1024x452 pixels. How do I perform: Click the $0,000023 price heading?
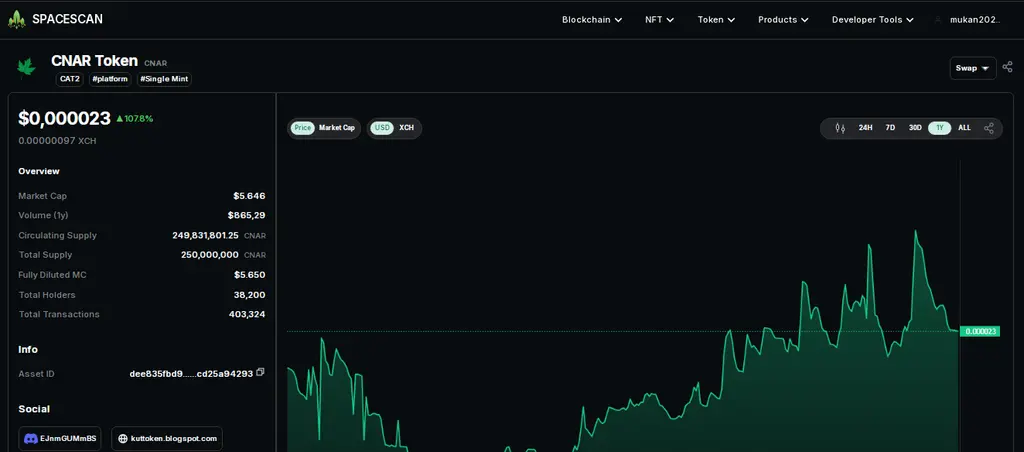coord(64,118)
